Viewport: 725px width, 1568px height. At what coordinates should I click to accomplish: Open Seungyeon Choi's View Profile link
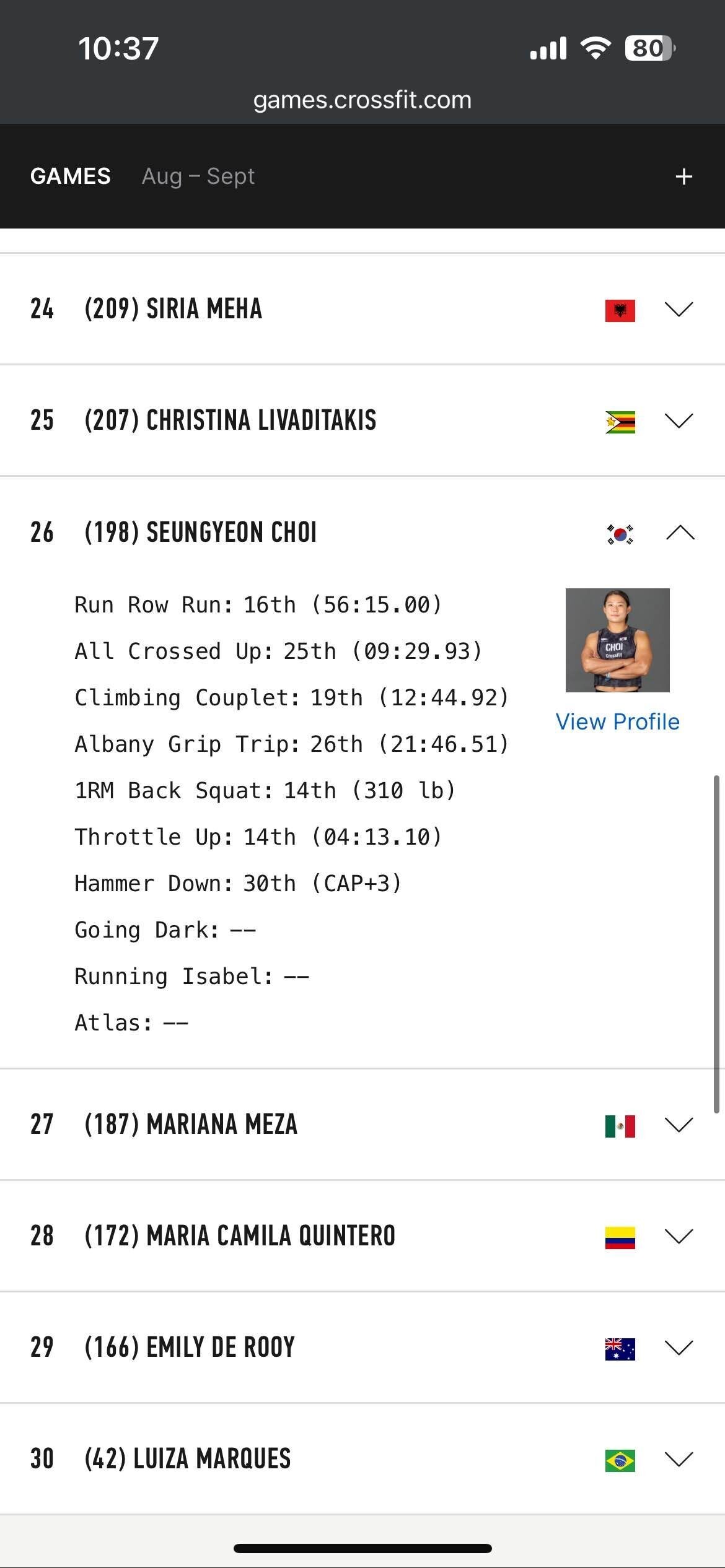[617, 721]
